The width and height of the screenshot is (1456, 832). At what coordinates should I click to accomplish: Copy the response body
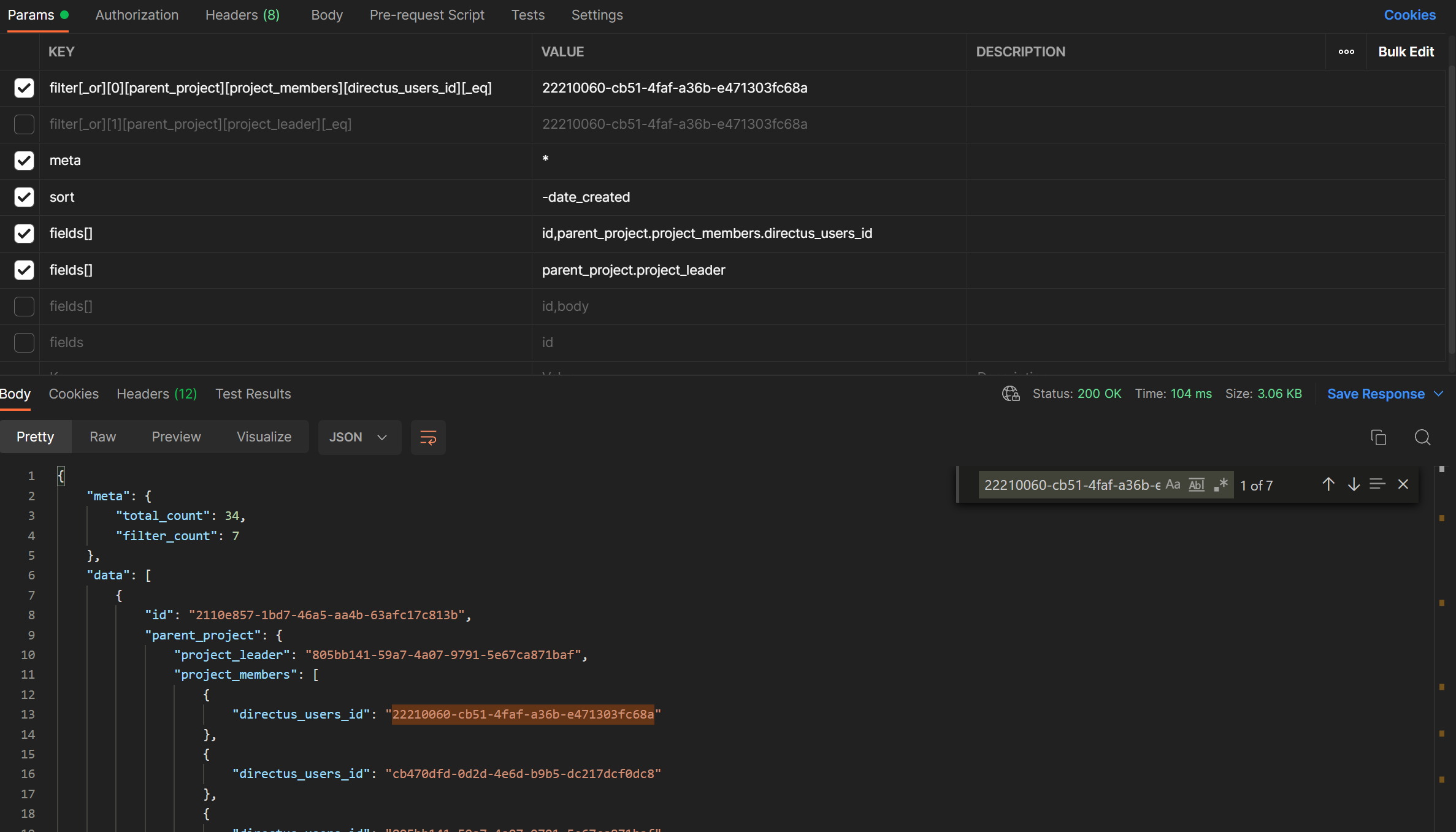1378,437
